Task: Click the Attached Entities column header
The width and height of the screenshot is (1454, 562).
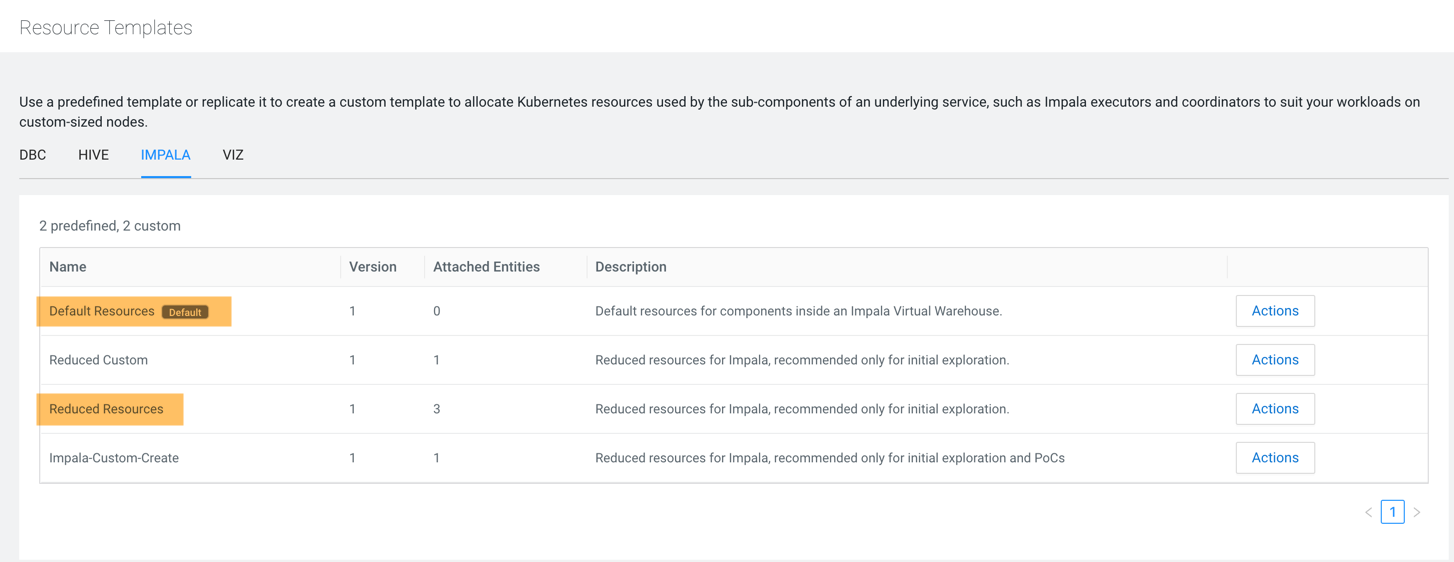Action: click(486, 267)
